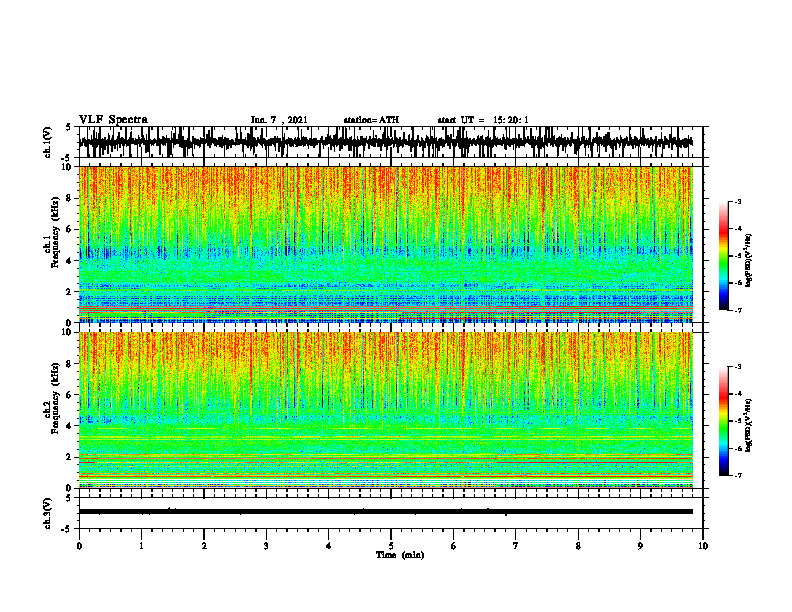
Task: Click the "ch.3(V)" axis label
Action: pyautogui.click(x=48, y=513)
